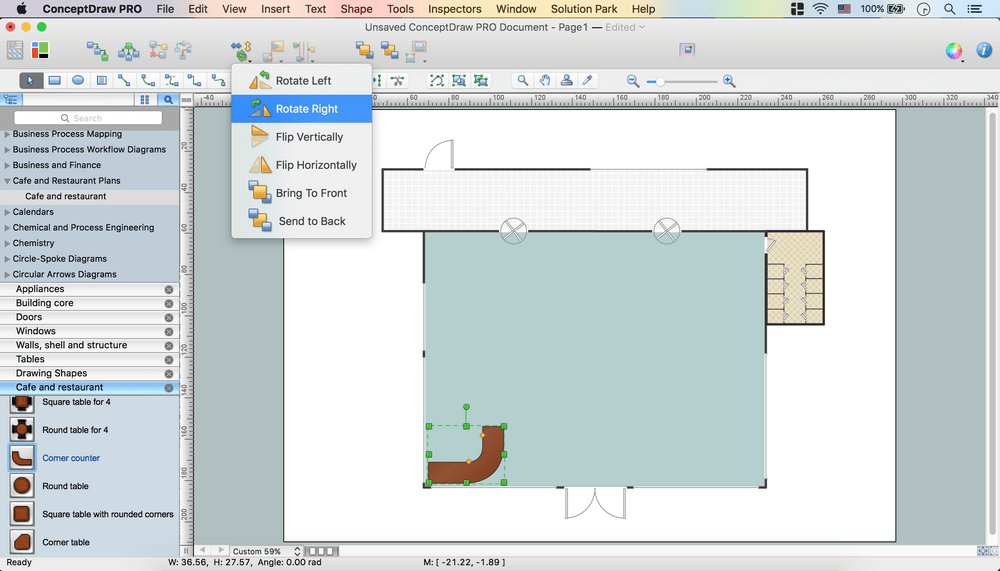Collapse the Cafe and Restaurant Plans category
This screenshot has height=571, width=1000.
tap(8, 181)
